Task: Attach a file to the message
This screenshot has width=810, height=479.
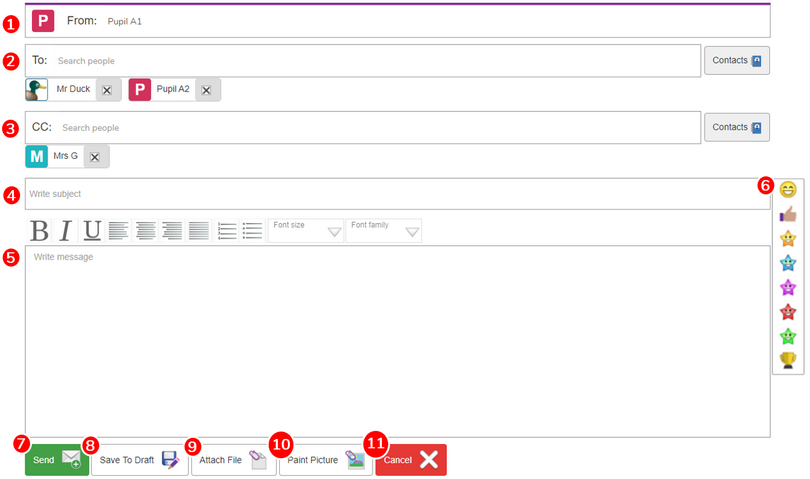Action: point(233,459)
